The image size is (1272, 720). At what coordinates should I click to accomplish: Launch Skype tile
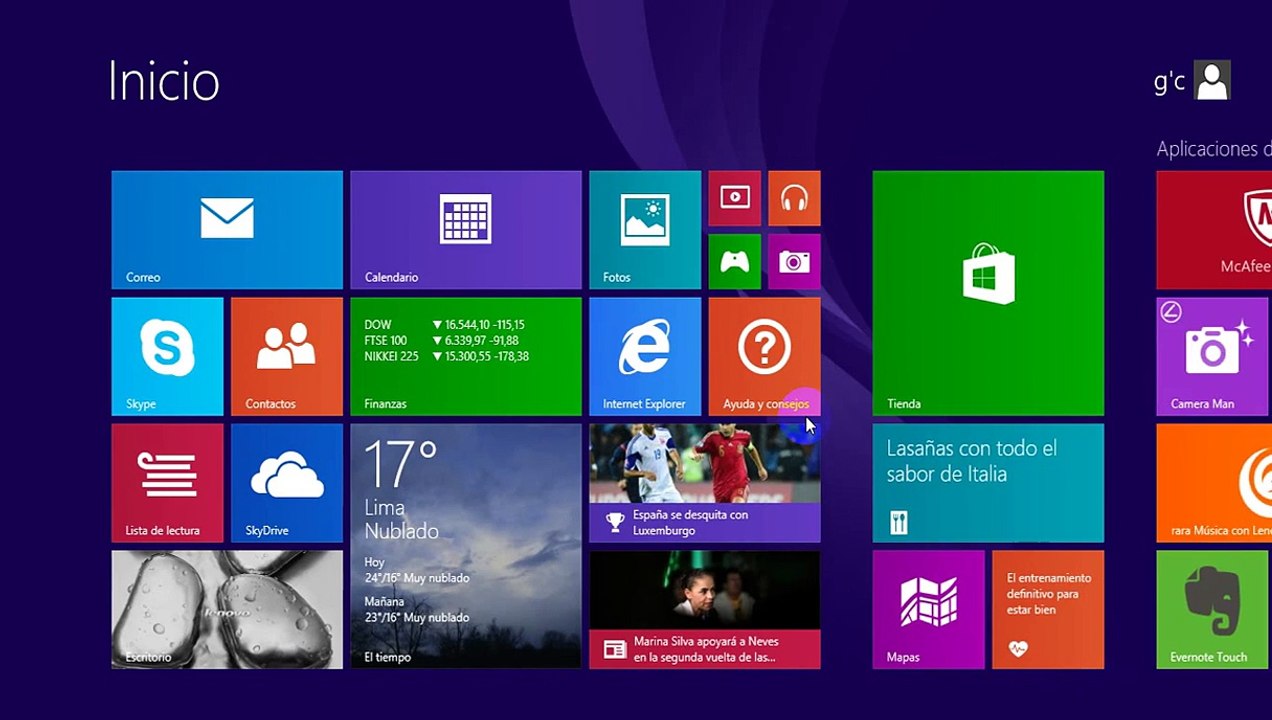167,357
